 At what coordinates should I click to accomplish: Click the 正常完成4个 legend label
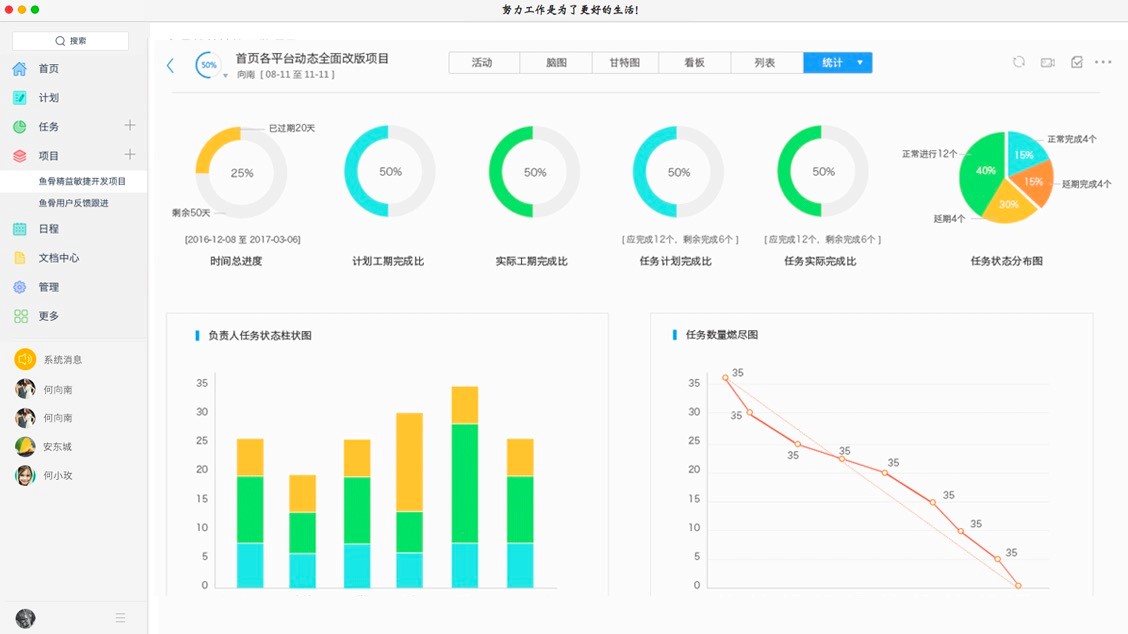[x=1072, y=139]
